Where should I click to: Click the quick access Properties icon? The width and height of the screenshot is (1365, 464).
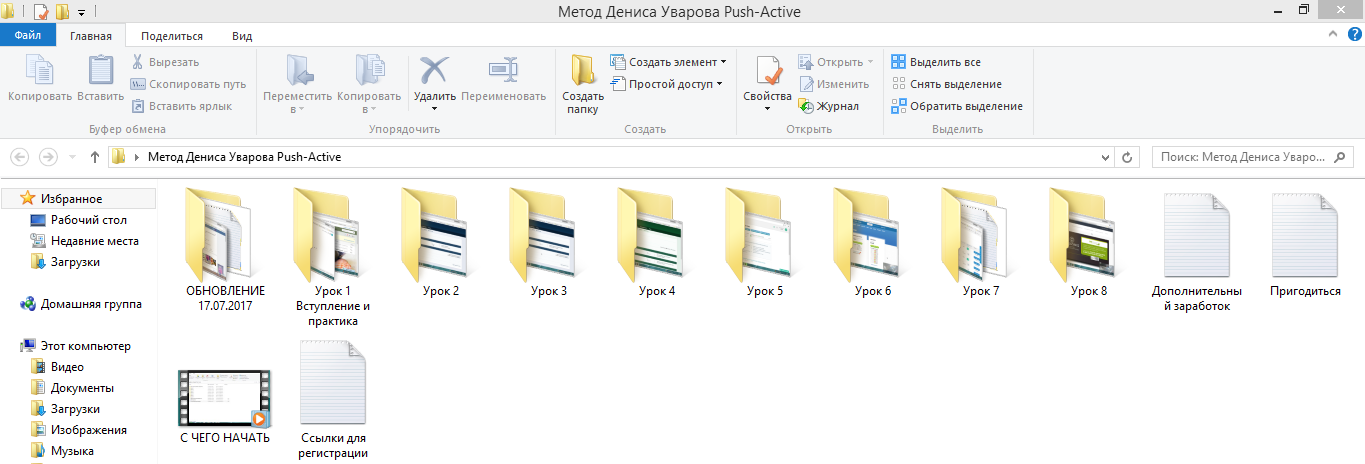[41, 12]
